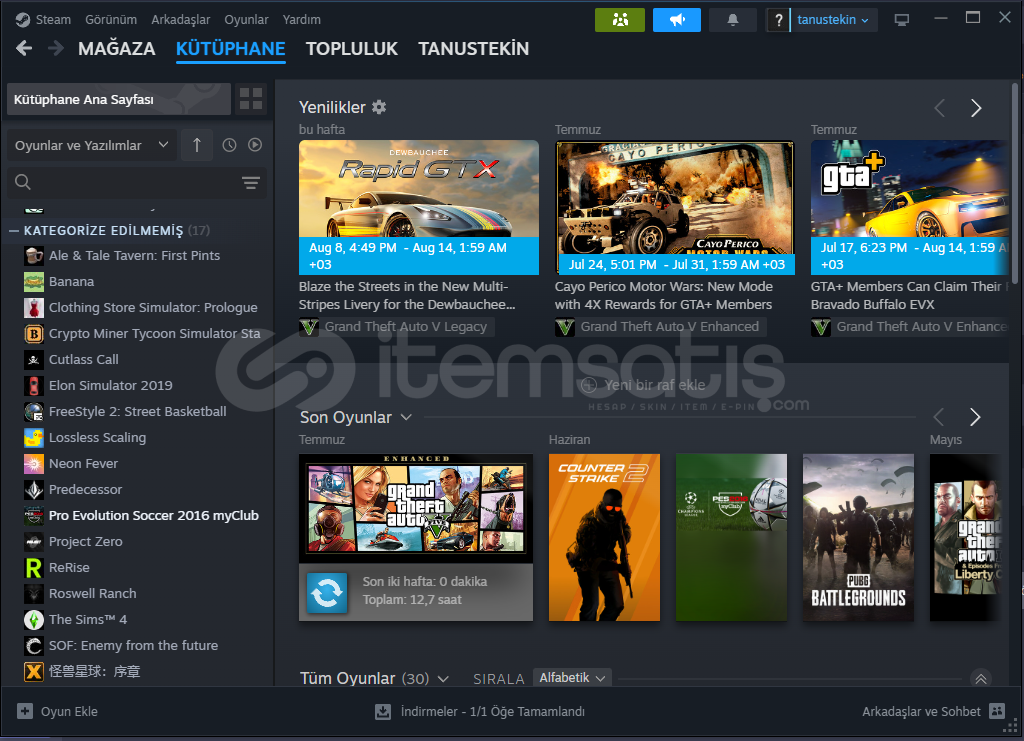Image resolution: width=1024 pixels, height=741 pixels.
Task: Open Tüm Oyunlar shelf dropdown
Action: [443, 678]
